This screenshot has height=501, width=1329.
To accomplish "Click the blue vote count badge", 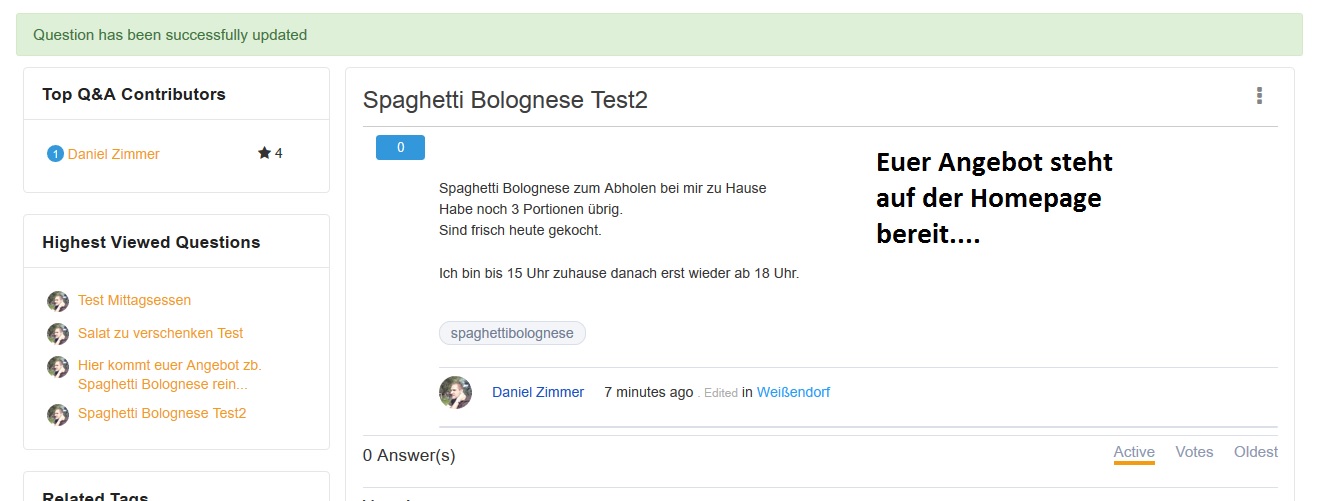I will coord(400,148).
